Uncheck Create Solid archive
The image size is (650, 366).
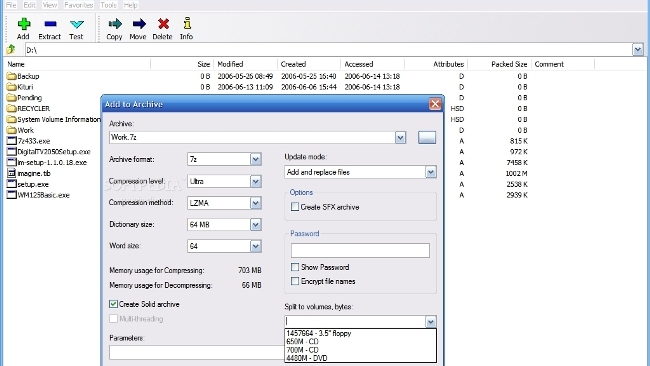pos(113,304)
